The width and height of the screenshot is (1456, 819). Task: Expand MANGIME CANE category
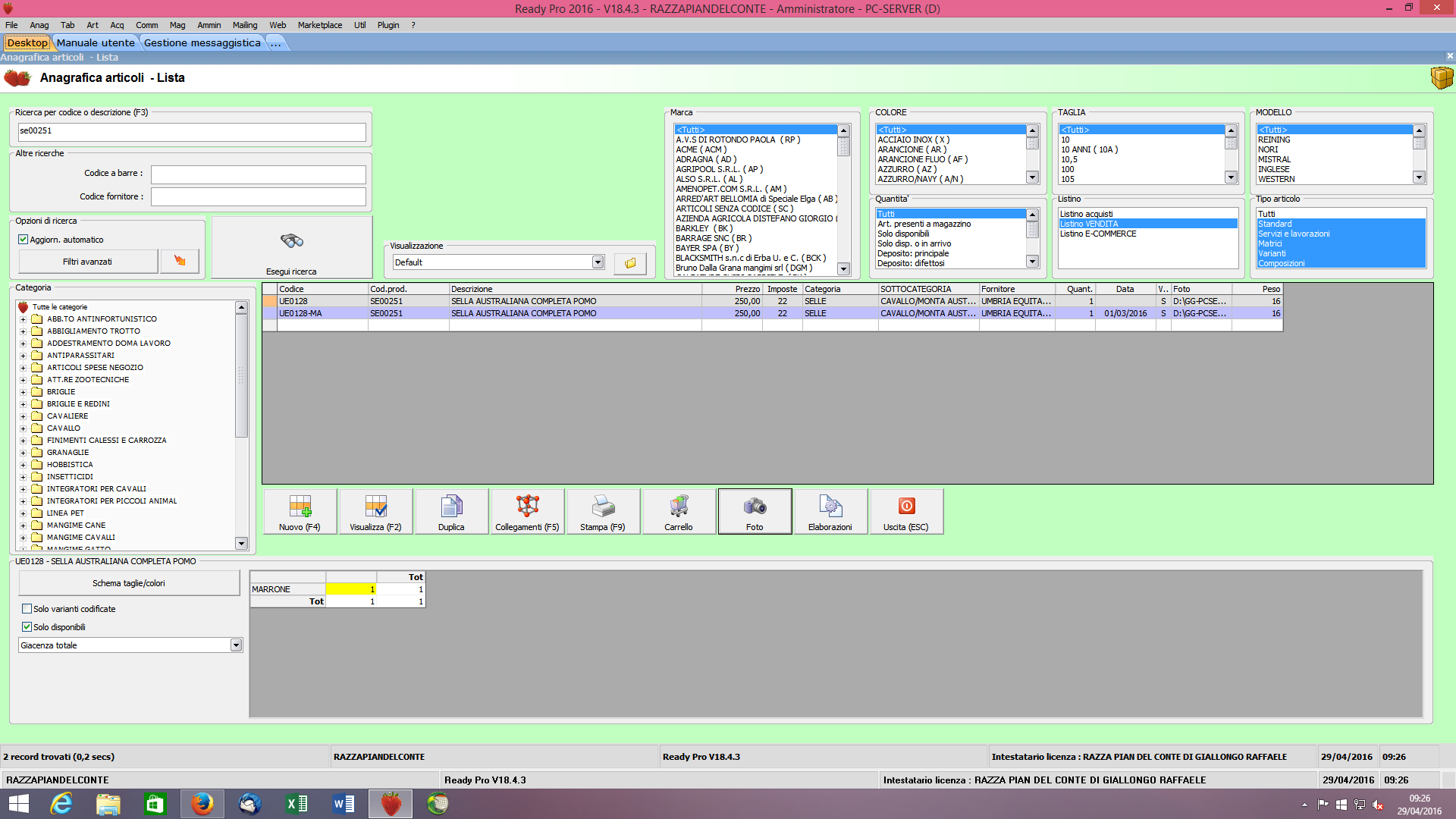pyautogui.click(x=24, y=526)
